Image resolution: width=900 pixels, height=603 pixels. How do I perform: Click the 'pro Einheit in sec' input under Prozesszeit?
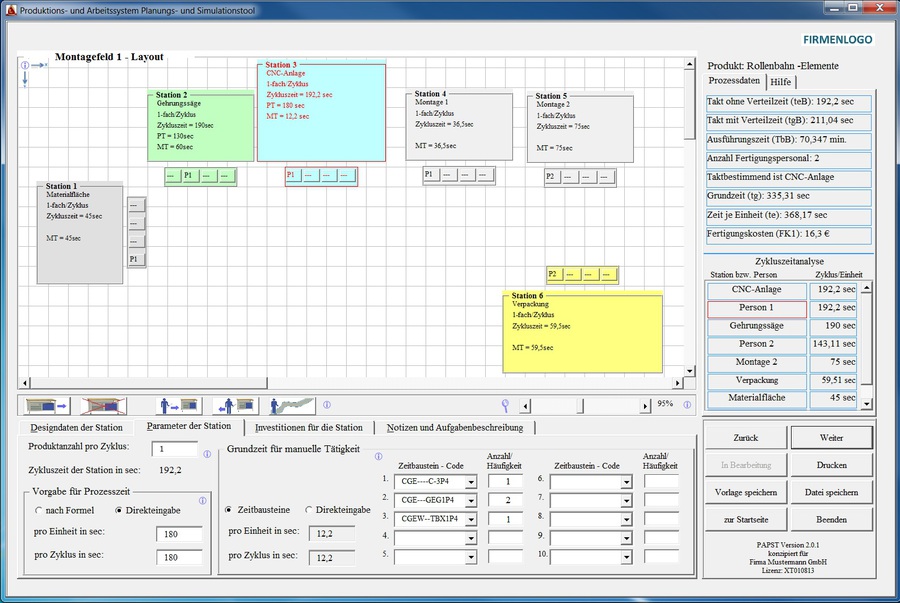[x=179, y=533]
